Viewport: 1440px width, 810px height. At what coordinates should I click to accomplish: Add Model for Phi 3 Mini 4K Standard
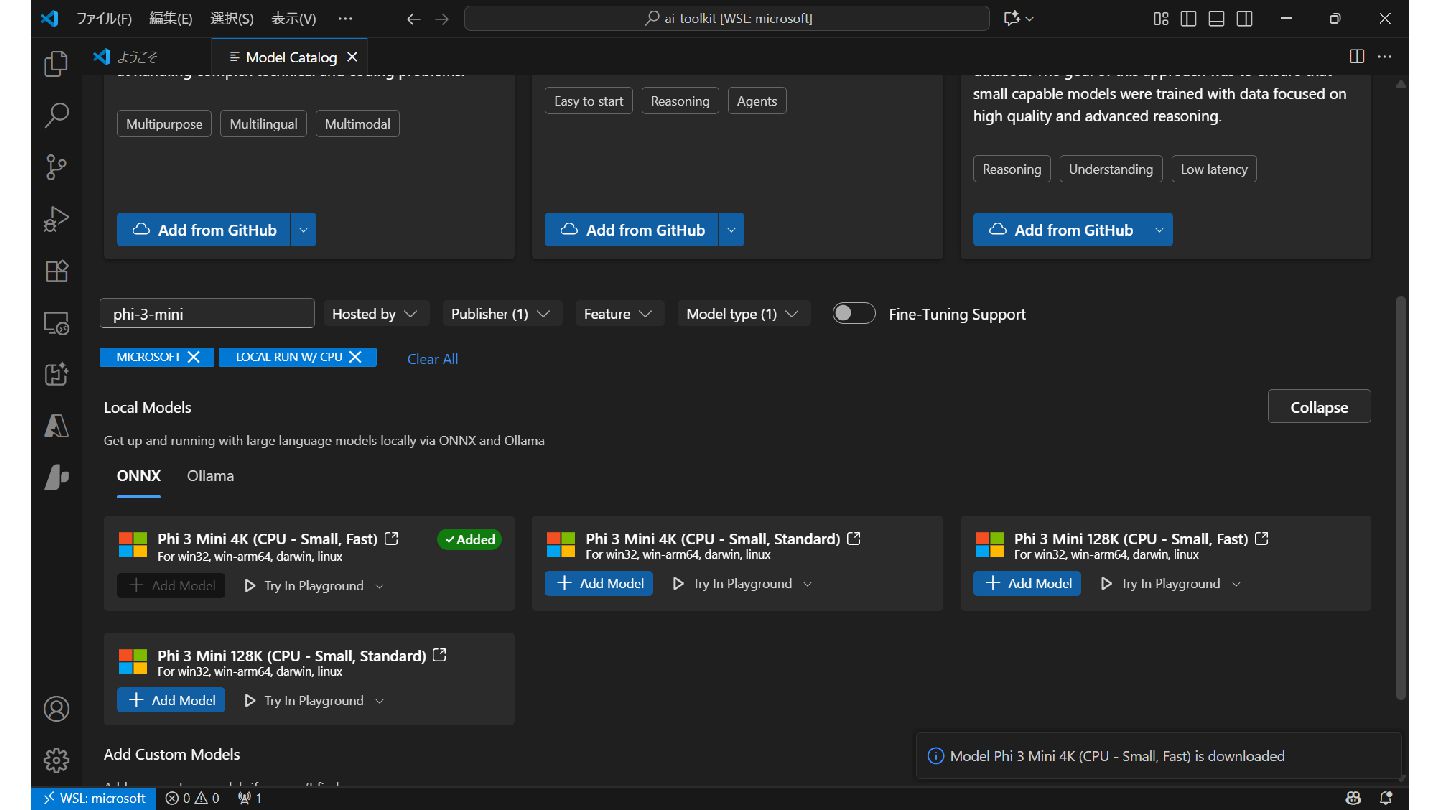click(x=599, y=583)
